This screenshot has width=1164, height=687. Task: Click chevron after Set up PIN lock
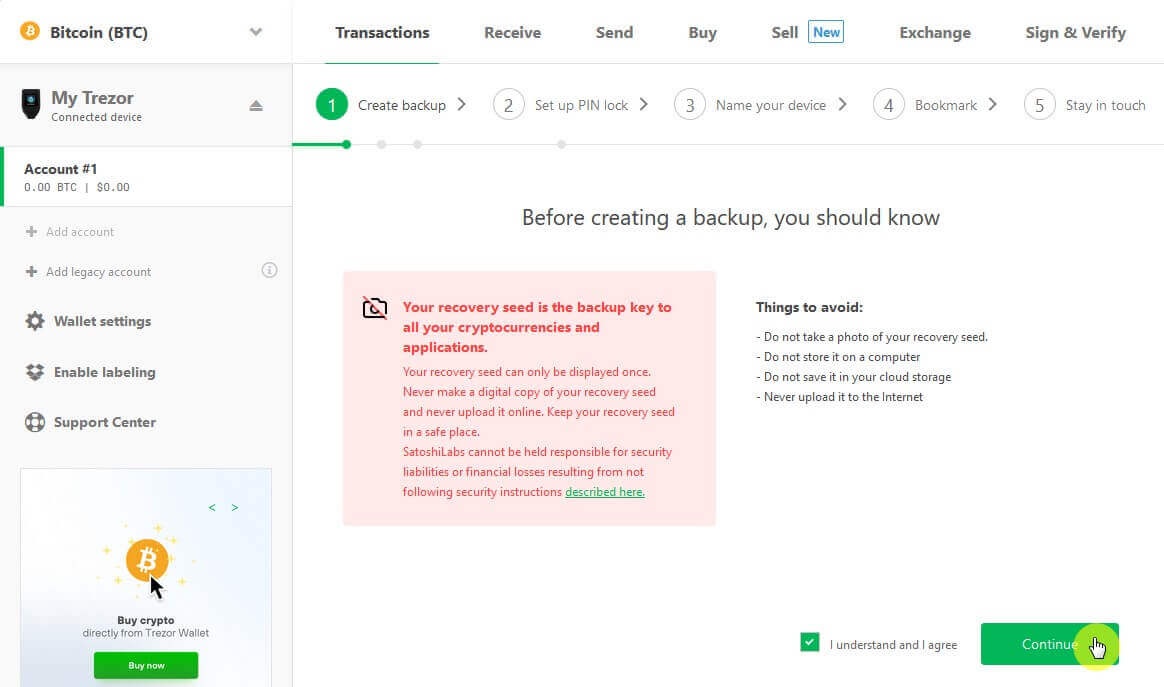coord(644,105)
